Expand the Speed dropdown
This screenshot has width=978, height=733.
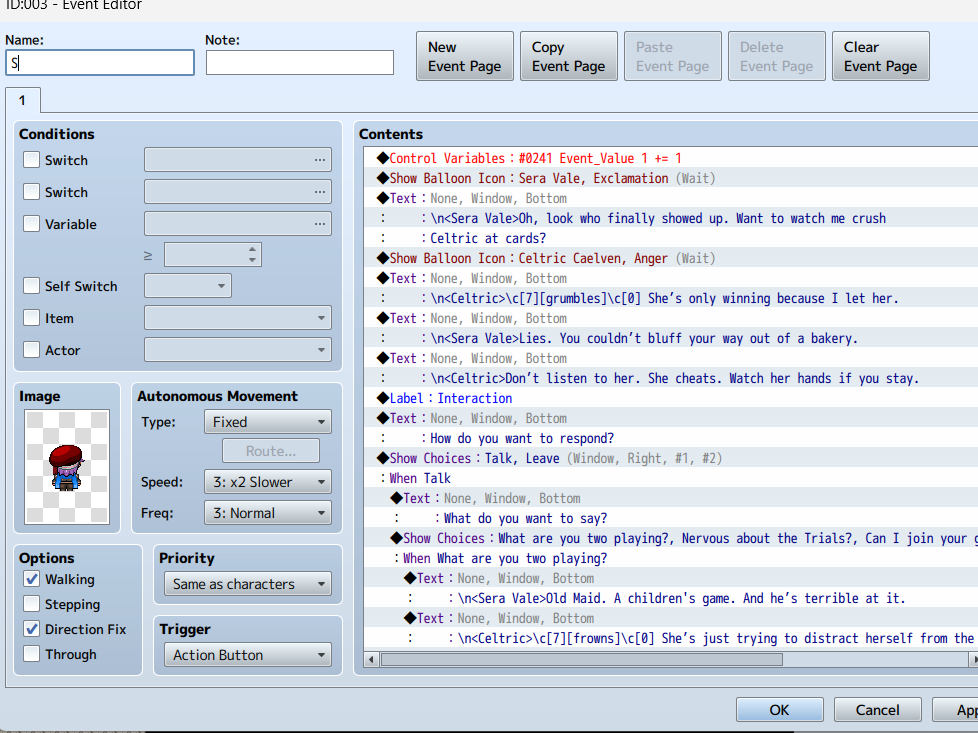[266, 482]
